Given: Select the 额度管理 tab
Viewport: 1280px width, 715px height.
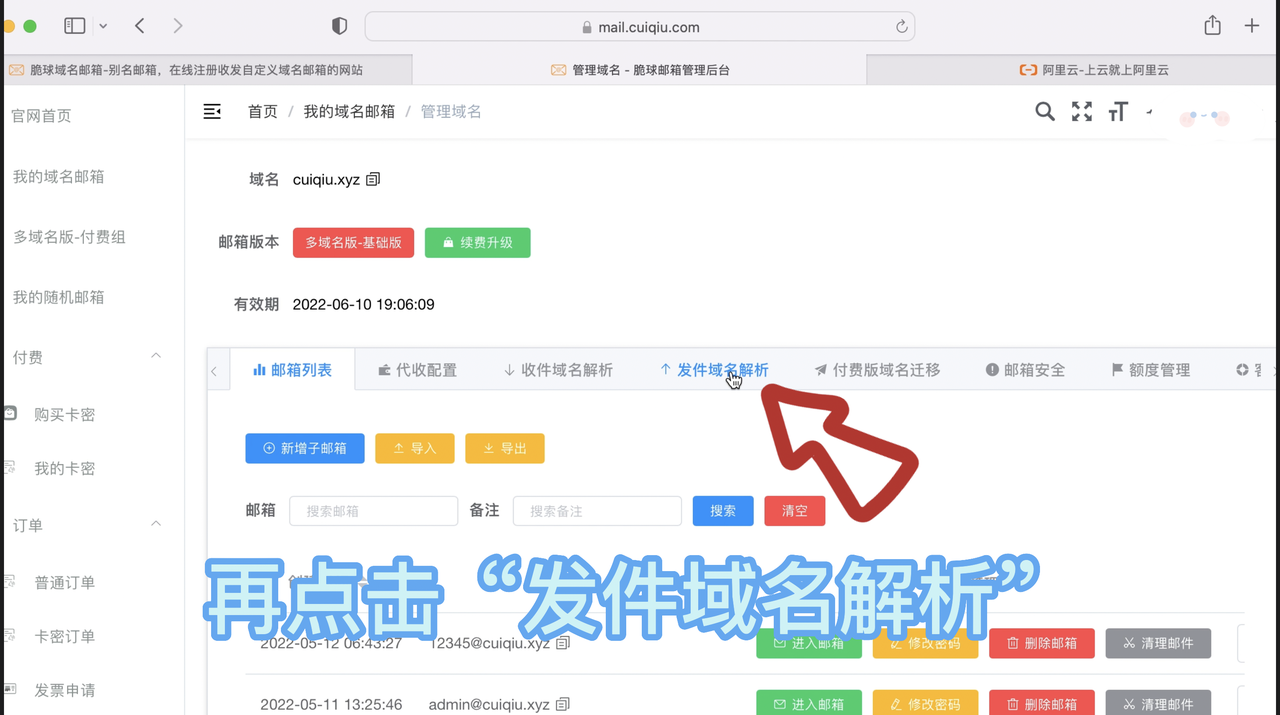Looking at the screenshot, I should [x=1150, y=370].
